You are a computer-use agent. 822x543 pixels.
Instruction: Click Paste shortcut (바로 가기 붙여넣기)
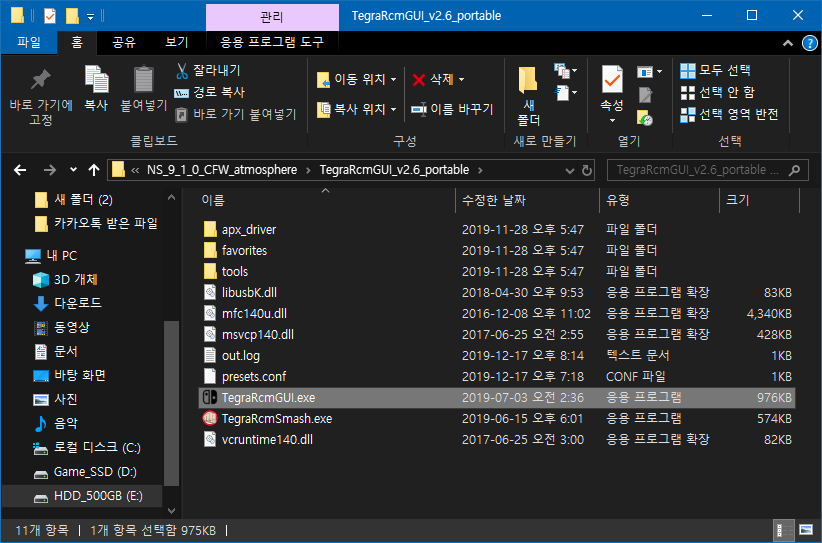click(x=235, y=114)
